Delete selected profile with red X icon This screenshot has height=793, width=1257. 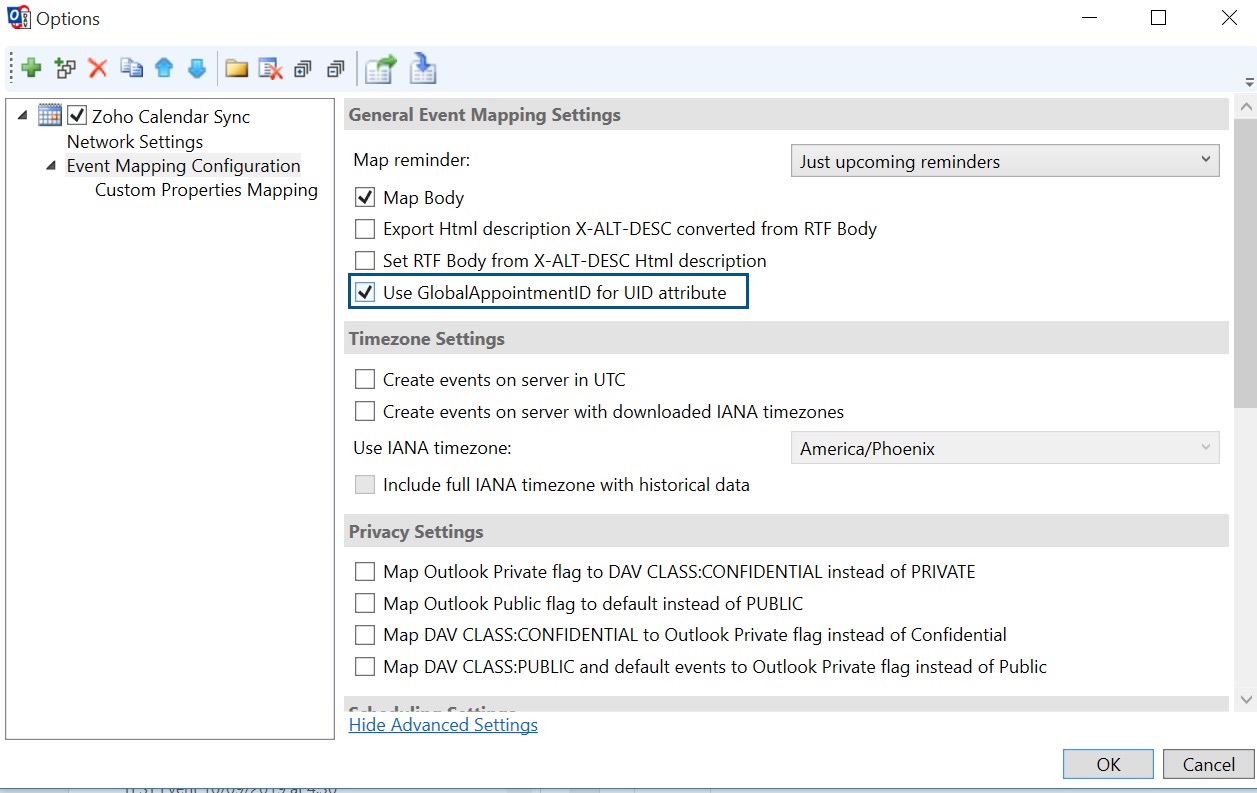[98, 68]
